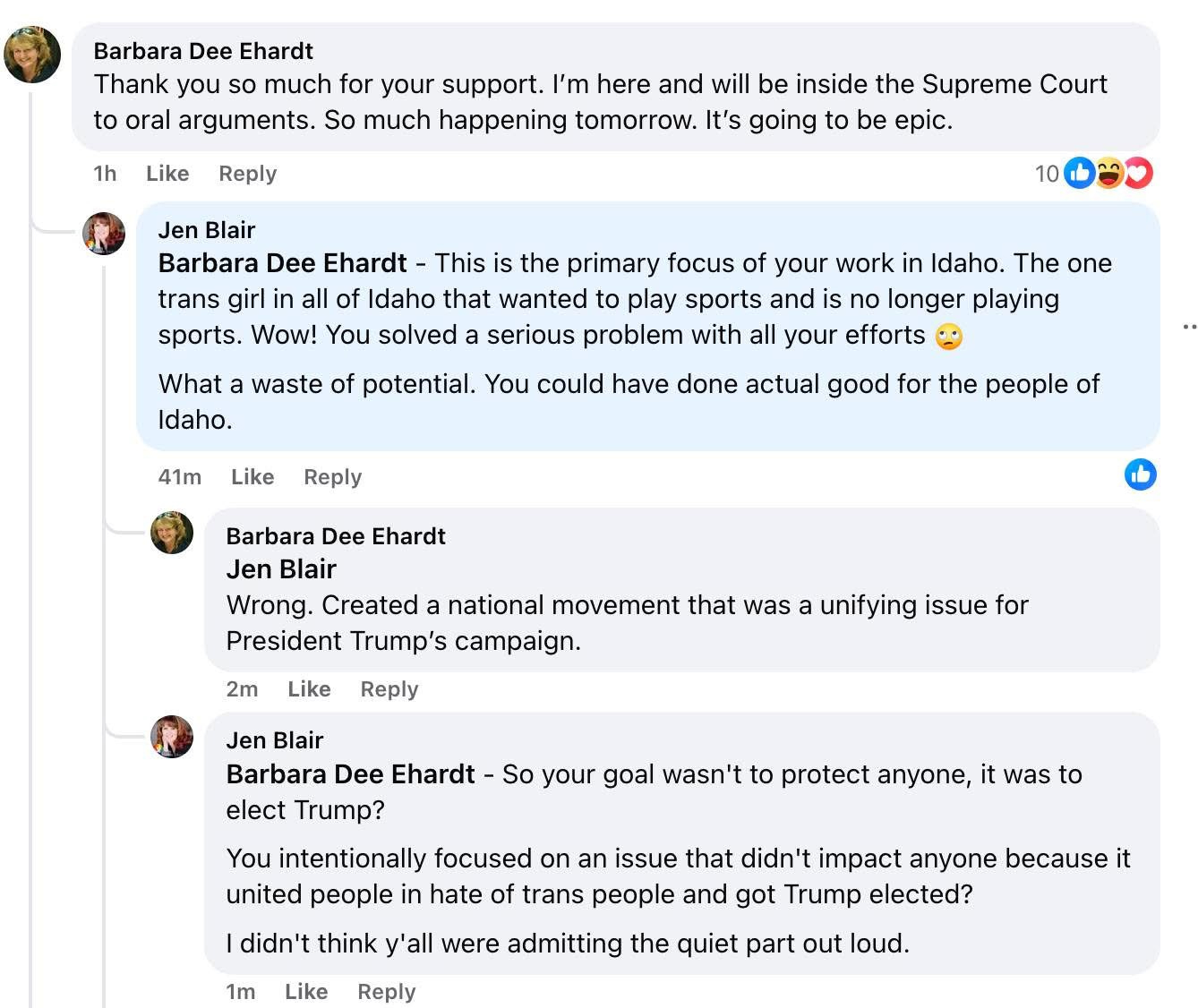The height and width of the screenshot is (1008, 1198).
Task: Reply to Jen Blair's 41m-old comment
Action: pos(332,477)
